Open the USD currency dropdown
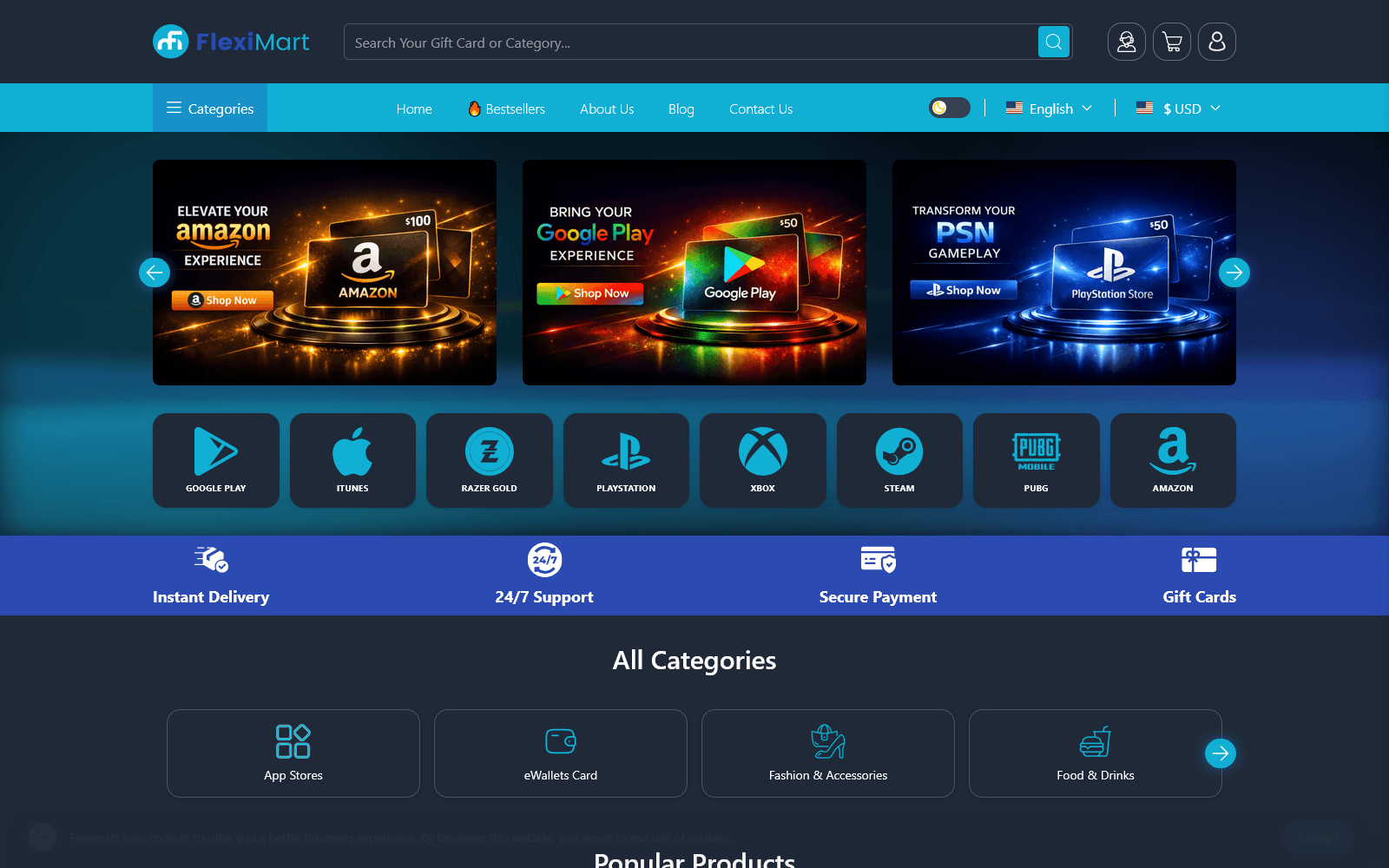The width and height of the screenshot is (1389, 868). click(x=1179, y=108)
